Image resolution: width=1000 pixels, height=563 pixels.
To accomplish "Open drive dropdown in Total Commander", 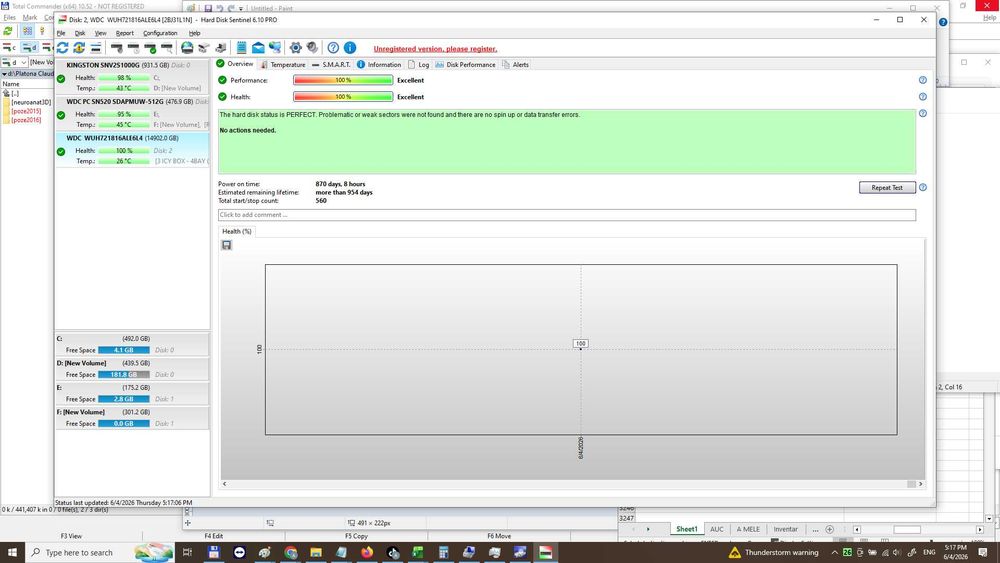I will (x=14, y=62).
